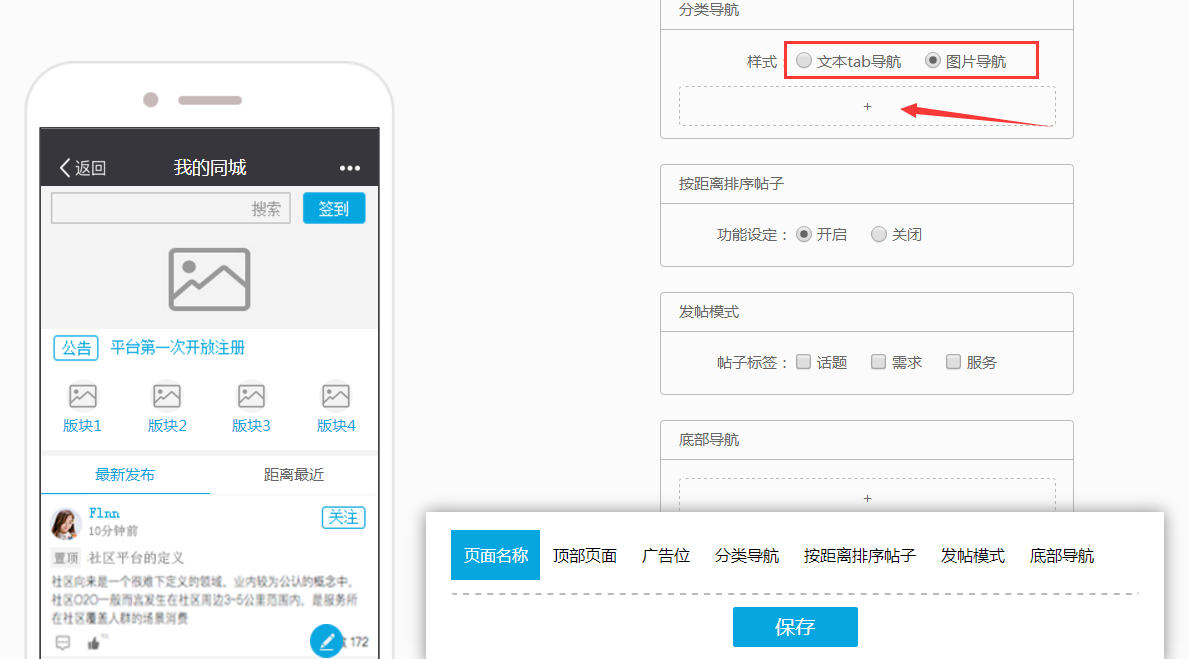
Task: Check the 服务 post tag checkbox
Action: tap(953, 362)
